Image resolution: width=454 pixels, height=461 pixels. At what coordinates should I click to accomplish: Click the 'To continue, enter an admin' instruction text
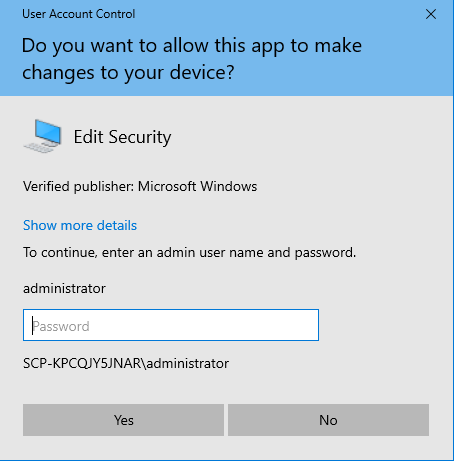(x=189, y=253)
